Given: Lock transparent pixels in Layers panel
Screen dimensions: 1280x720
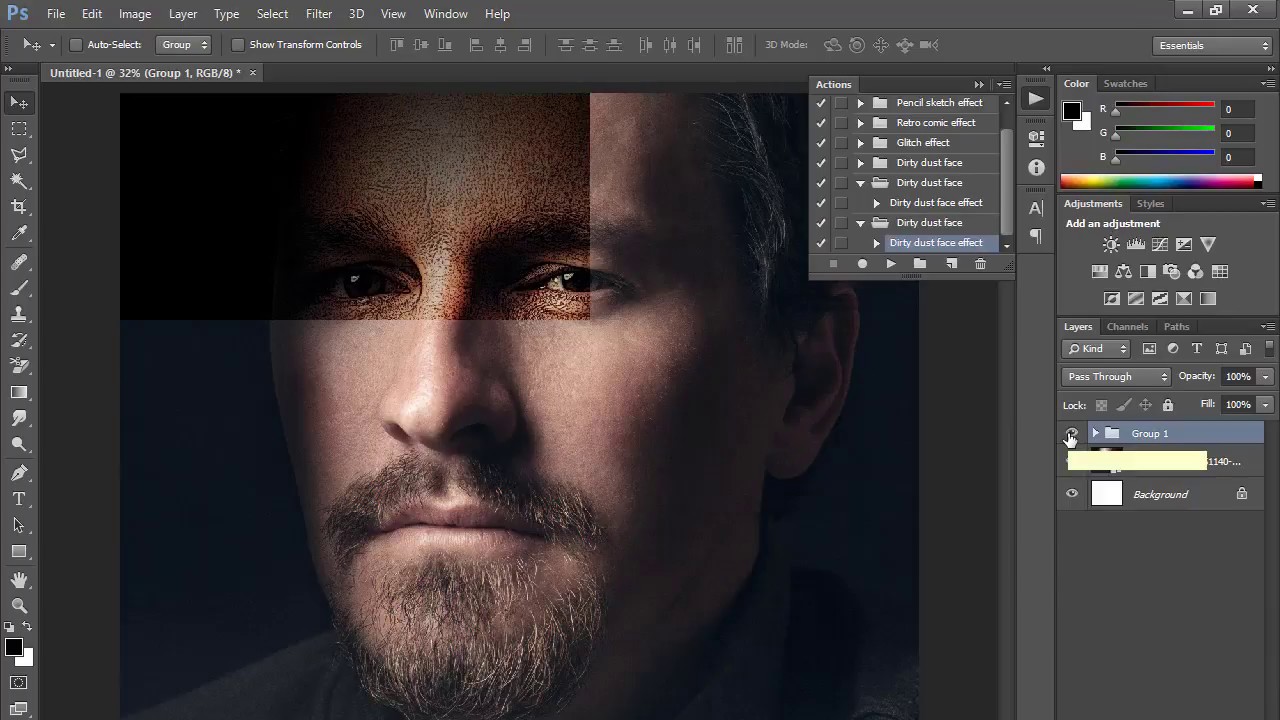Looking at the screenshot, I should 1101,405.
